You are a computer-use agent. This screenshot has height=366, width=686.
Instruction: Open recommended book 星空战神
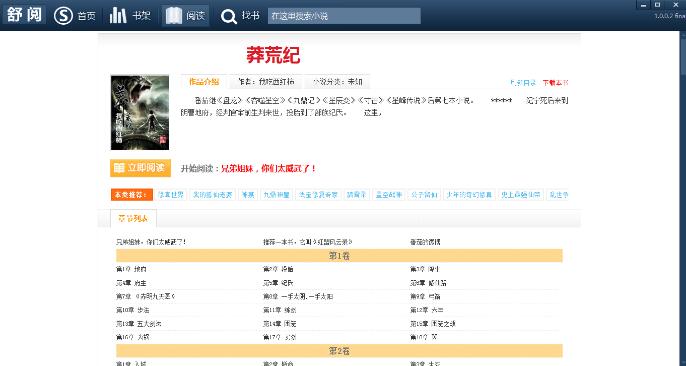388,195
